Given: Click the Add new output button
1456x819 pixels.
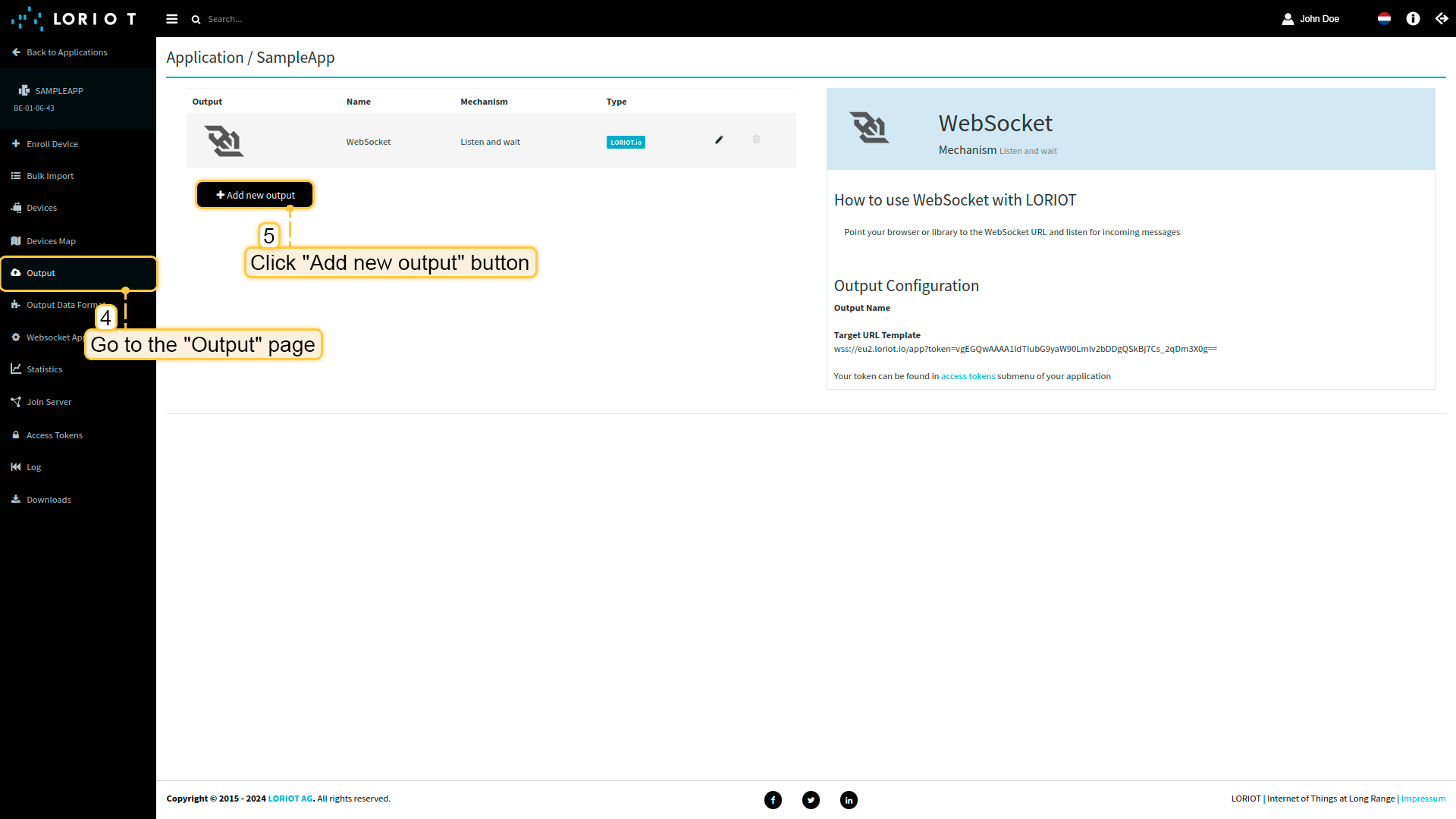Looking at the screenshot, I should [x=255, y=195].
